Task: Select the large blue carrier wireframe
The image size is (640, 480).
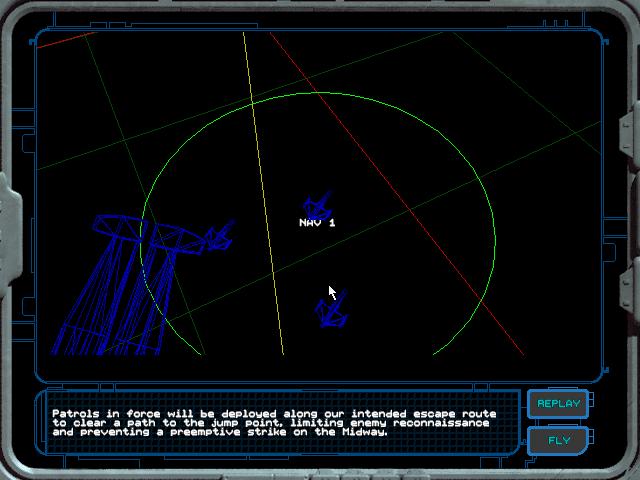Action: 129,284
